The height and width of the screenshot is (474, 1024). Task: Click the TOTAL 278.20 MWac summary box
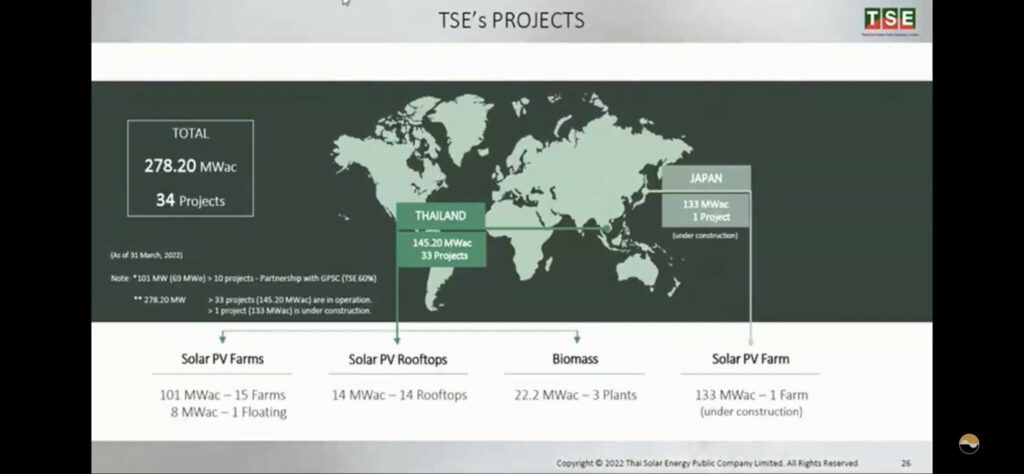190,168
